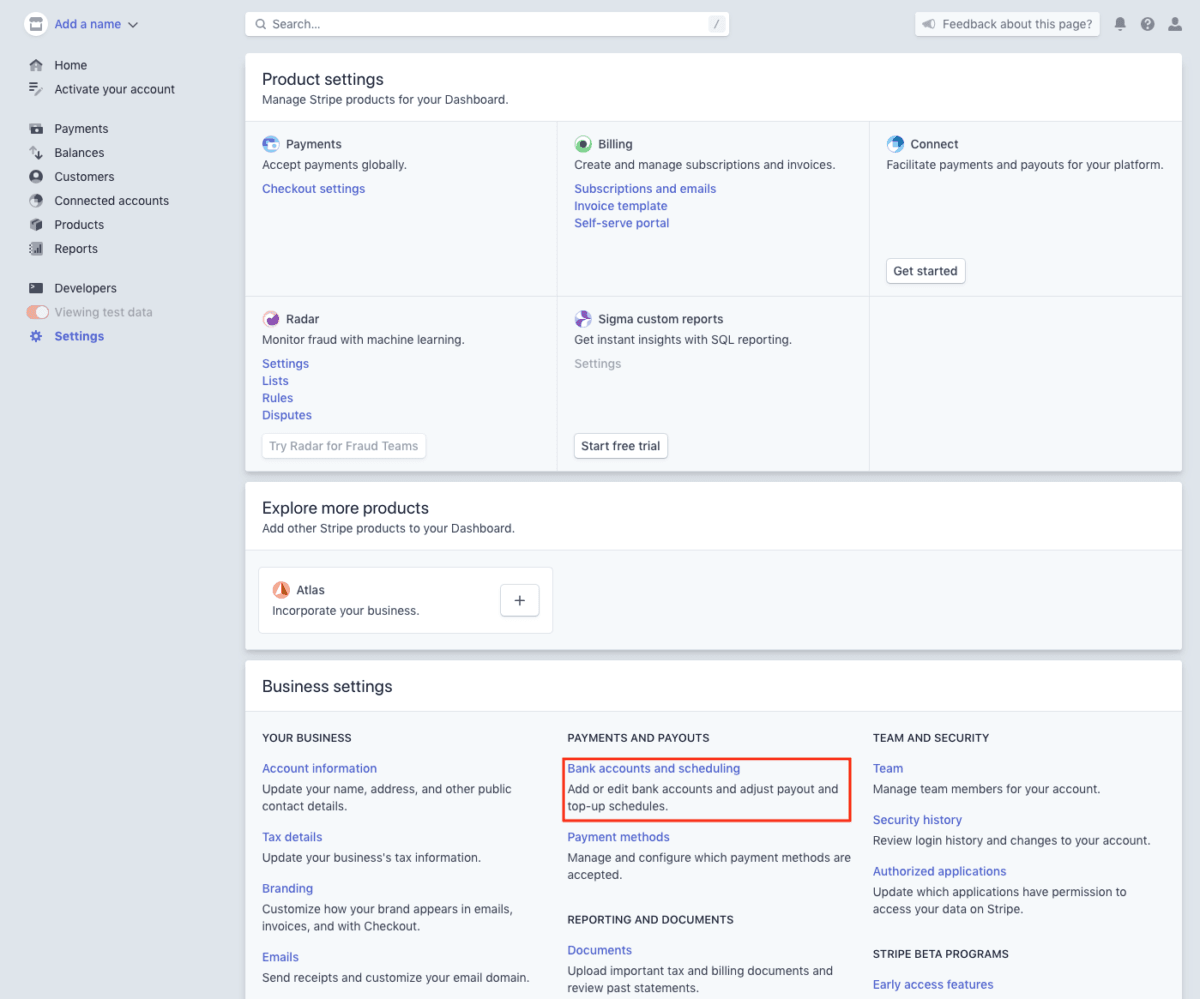
Task: Click Try Radar for Fraud Teams button
Action: coord(344,446)
